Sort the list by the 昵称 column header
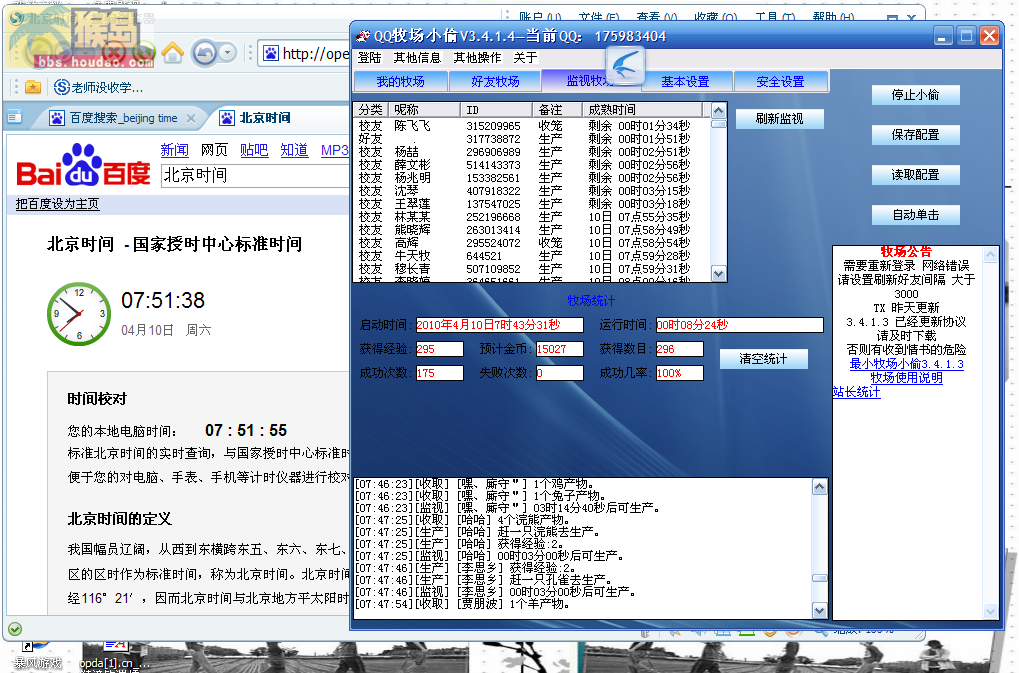Image resolution: width=1019 pixels, height=673 pixels. (x=424, y=110)
